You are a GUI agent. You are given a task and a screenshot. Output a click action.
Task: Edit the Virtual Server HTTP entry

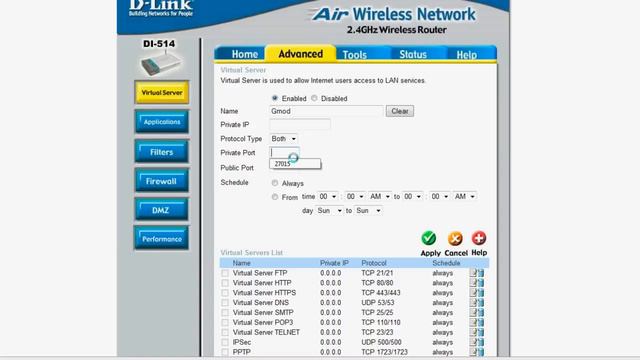click(473, 282)
